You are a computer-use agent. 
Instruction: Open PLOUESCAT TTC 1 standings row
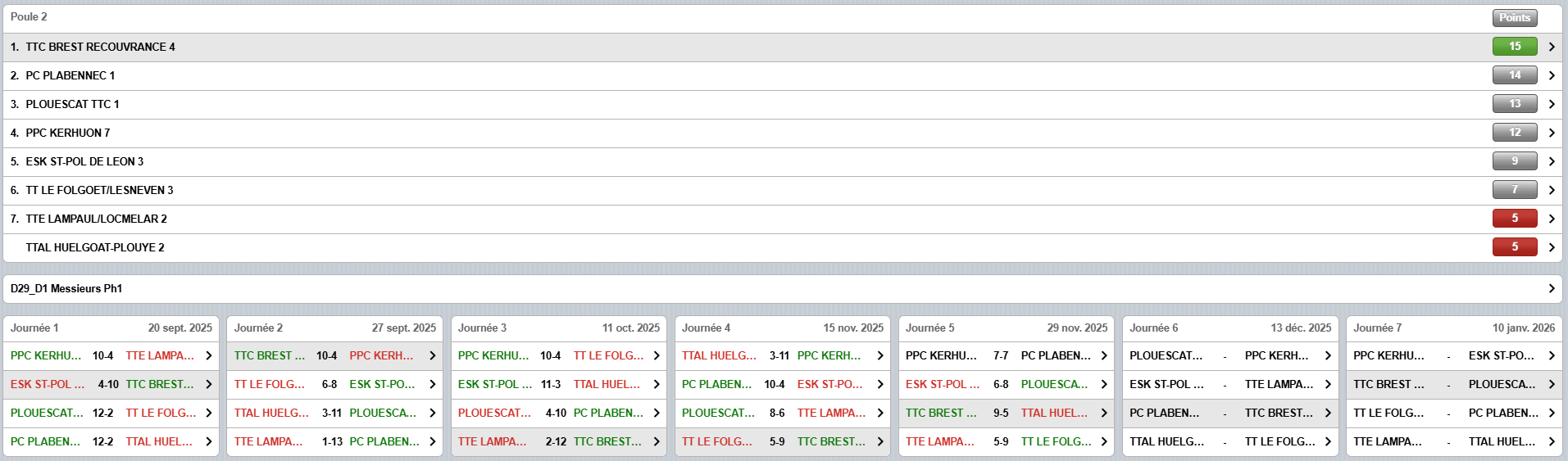(x=72, y=104)
